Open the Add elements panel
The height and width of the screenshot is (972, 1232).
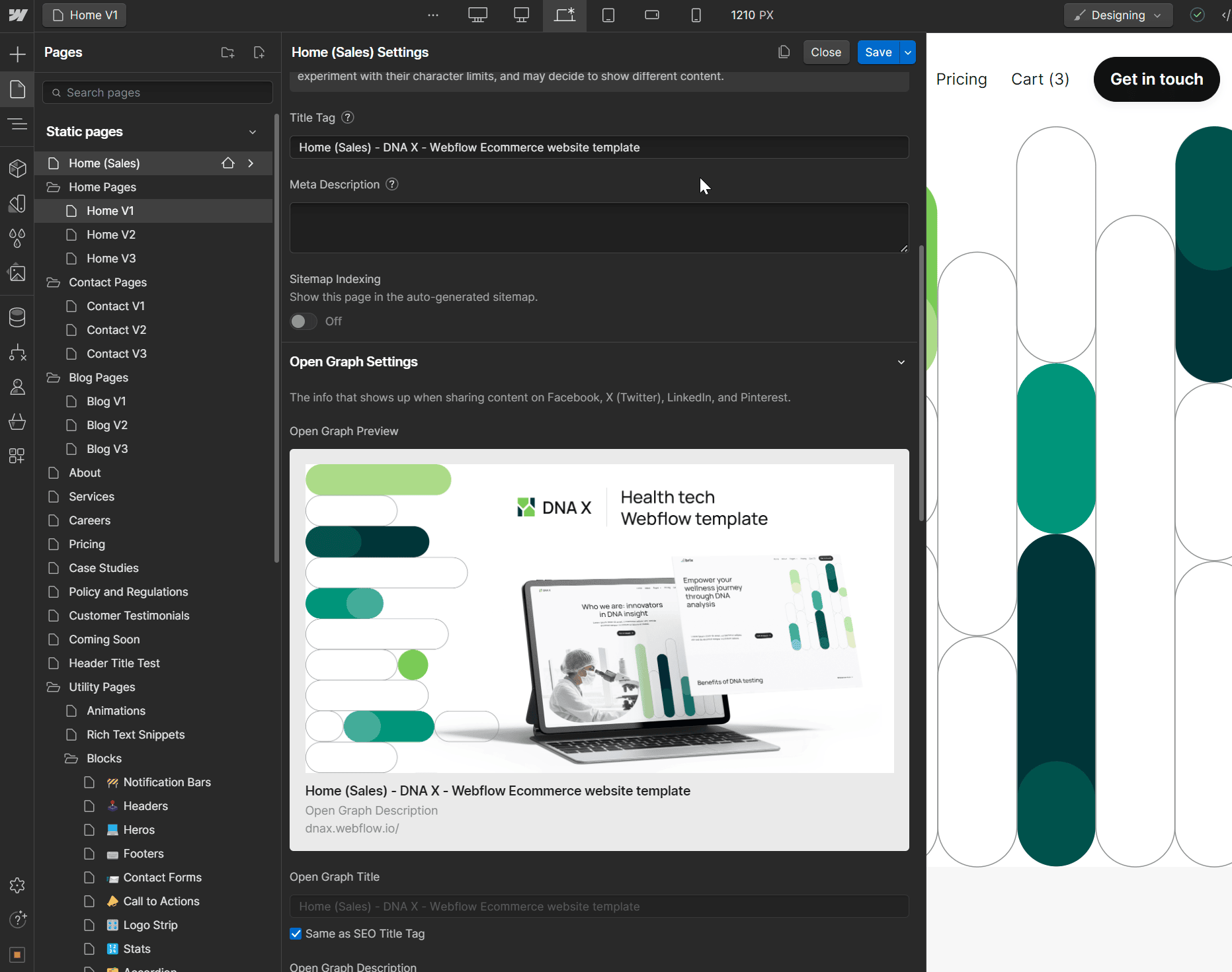point(18,54)
